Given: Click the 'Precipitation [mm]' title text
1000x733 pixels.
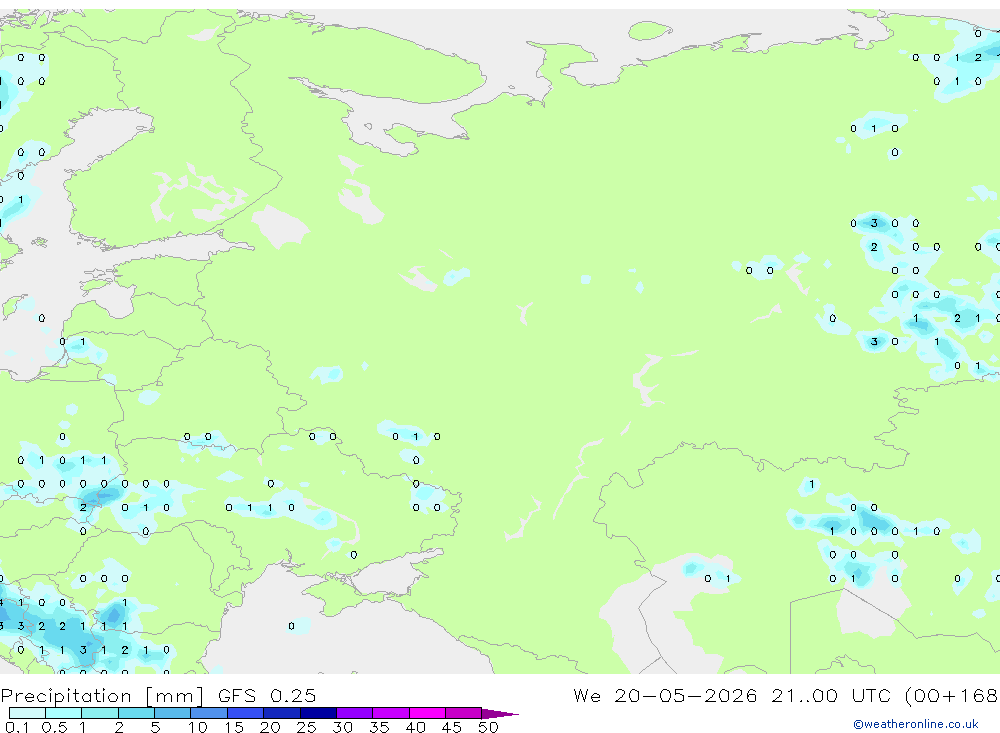Looking at the screenshot, I should 102,696.
